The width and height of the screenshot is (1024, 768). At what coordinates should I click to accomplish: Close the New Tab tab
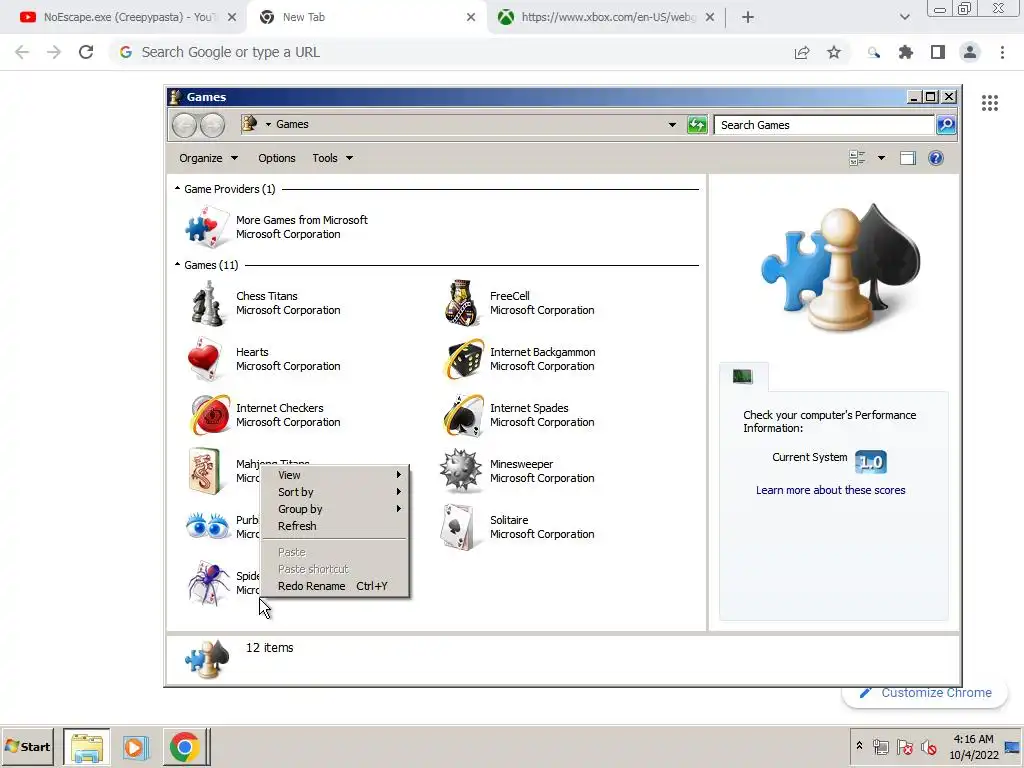pos(471,18)
